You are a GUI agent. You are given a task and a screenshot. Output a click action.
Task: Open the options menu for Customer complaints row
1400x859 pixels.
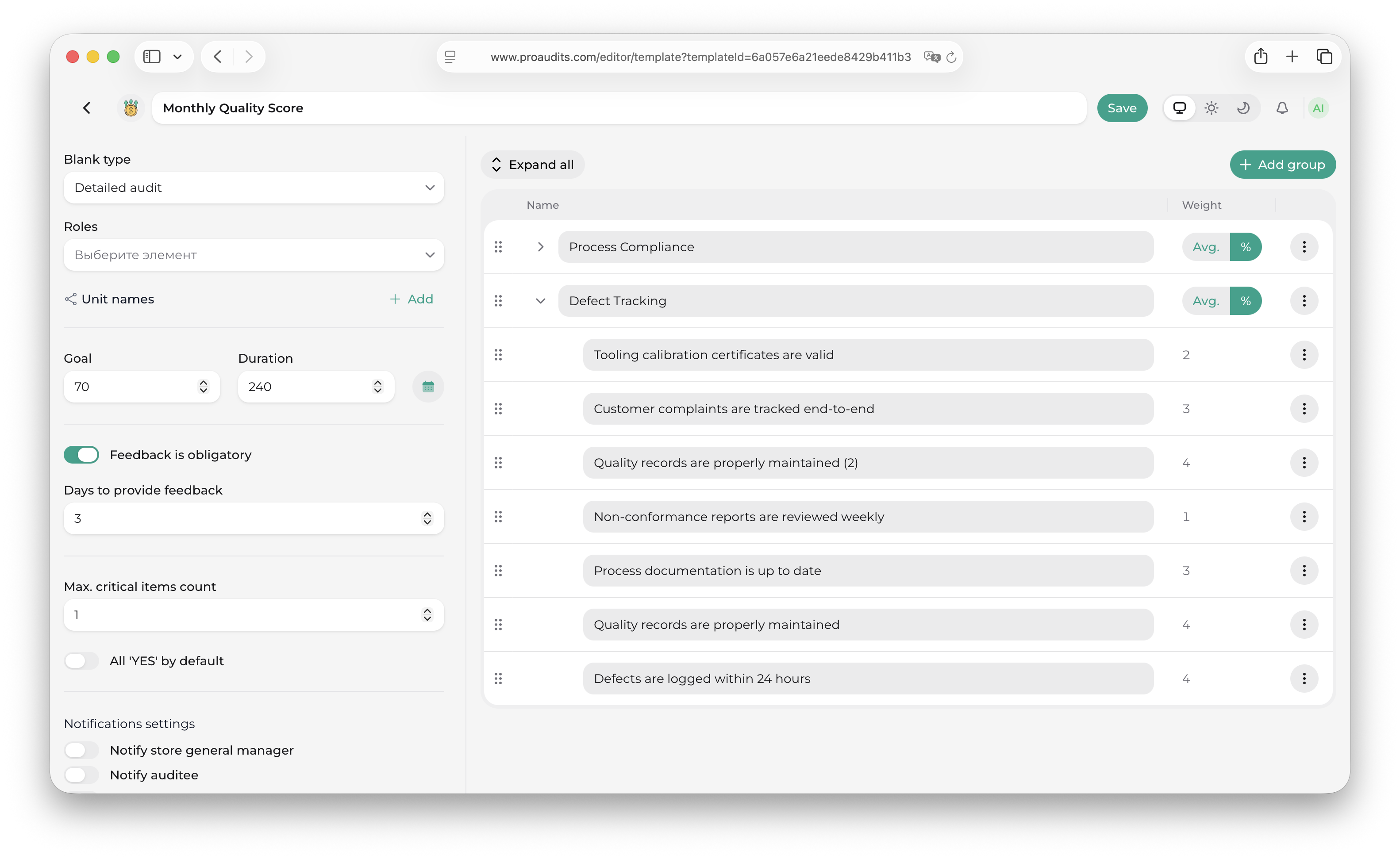(1304, 408)
